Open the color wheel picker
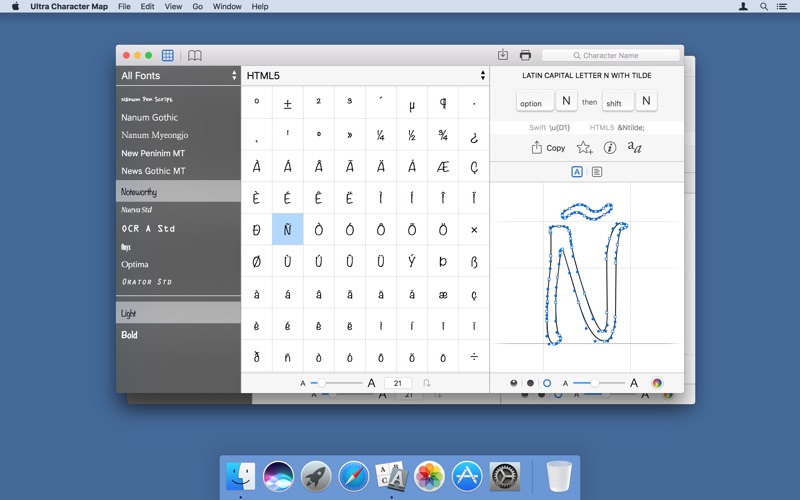Viewport: 800px width, 500px height. click(657, 383)
